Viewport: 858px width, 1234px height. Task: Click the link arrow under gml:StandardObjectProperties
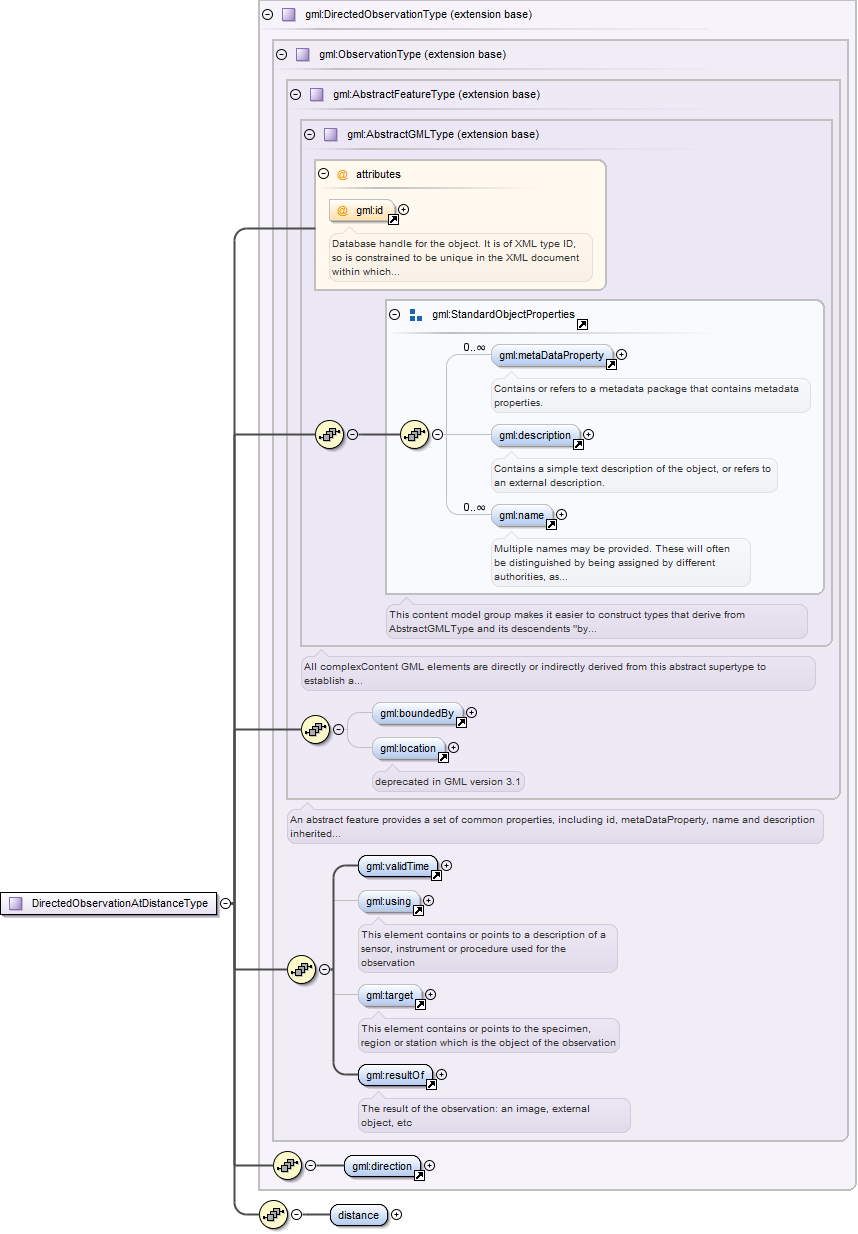(x=582, y=324)
